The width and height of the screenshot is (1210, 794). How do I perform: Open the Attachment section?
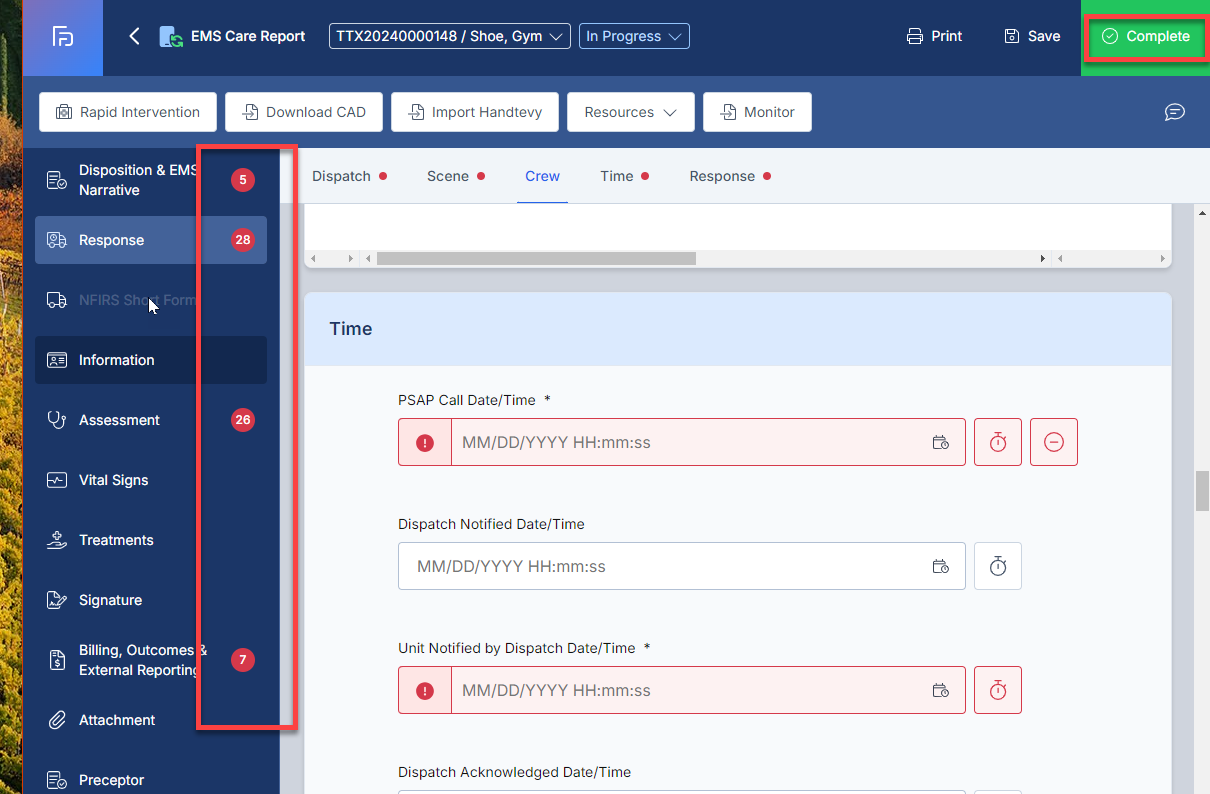point(150,720)
